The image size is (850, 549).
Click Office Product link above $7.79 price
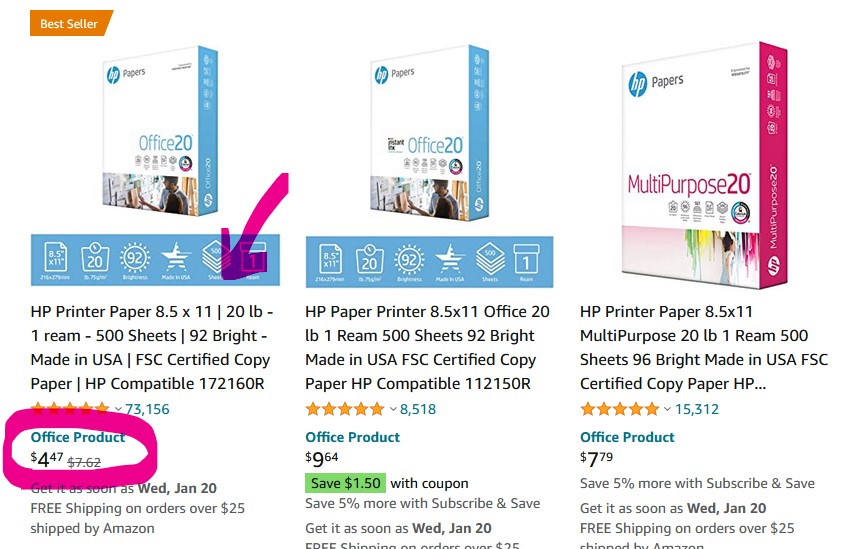627,437
